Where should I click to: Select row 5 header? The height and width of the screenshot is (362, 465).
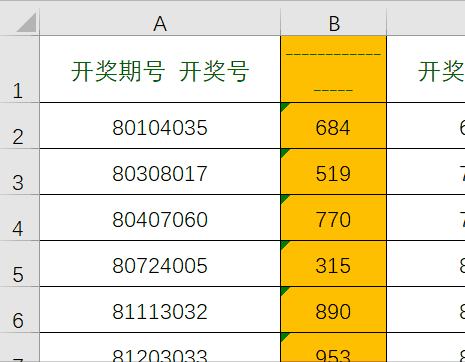(x=19, y=264)
